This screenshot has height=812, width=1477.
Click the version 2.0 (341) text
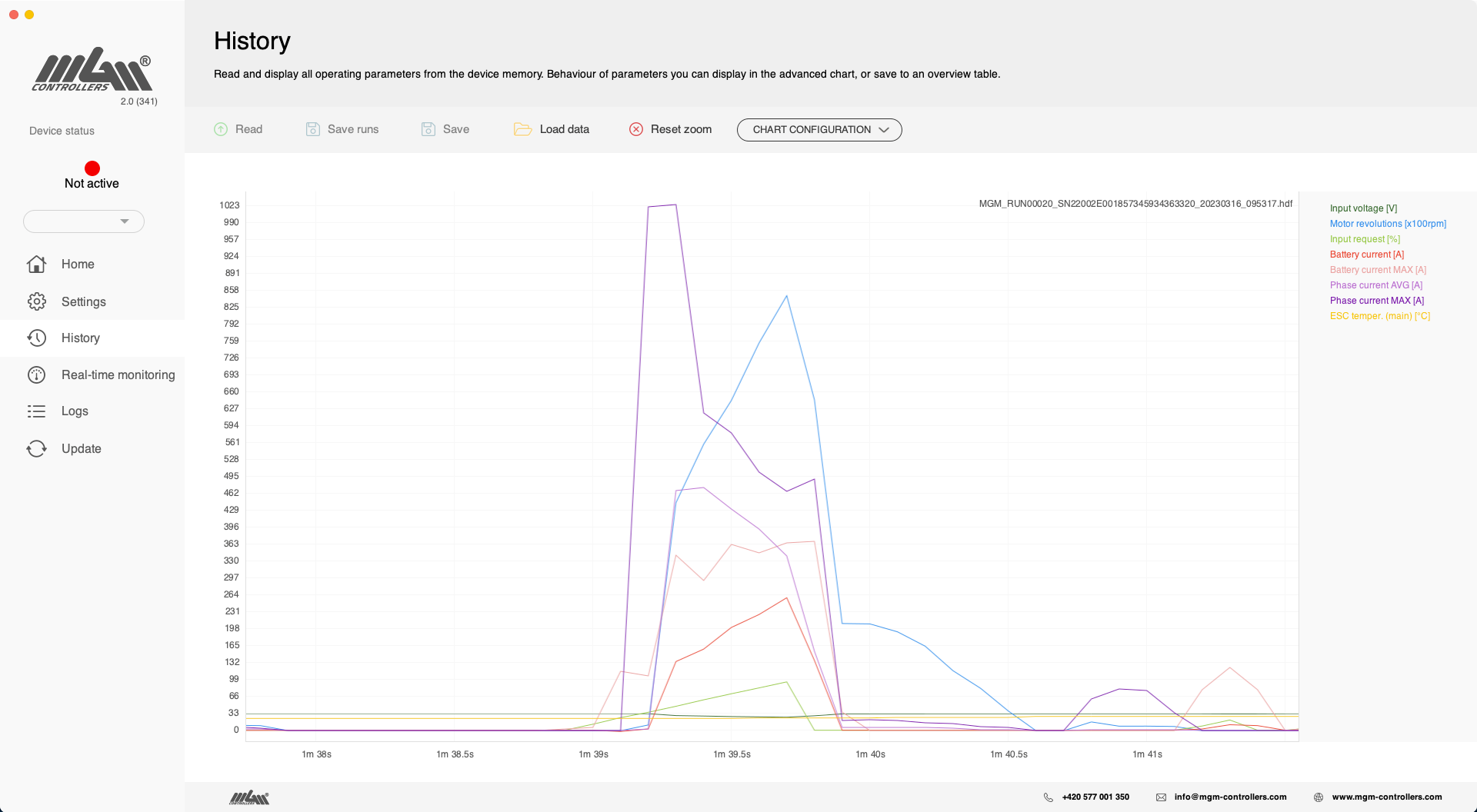tap(139, 101)
